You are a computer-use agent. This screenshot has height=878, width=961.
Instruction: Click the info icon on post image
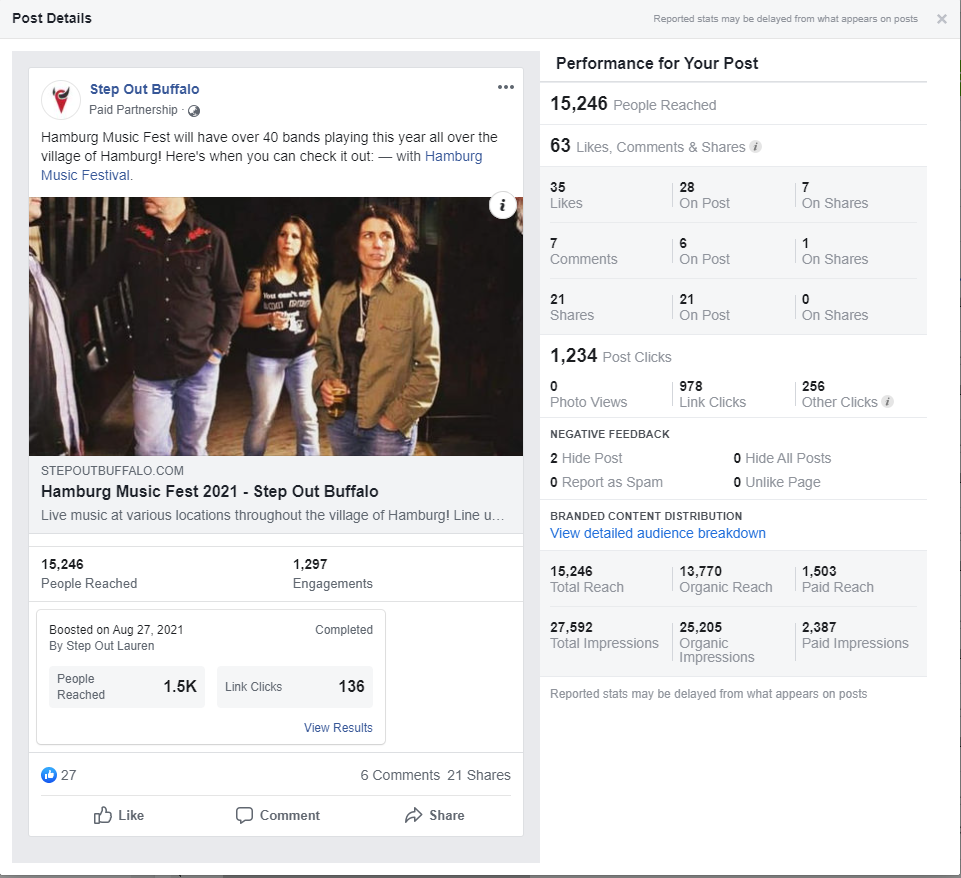503,205
